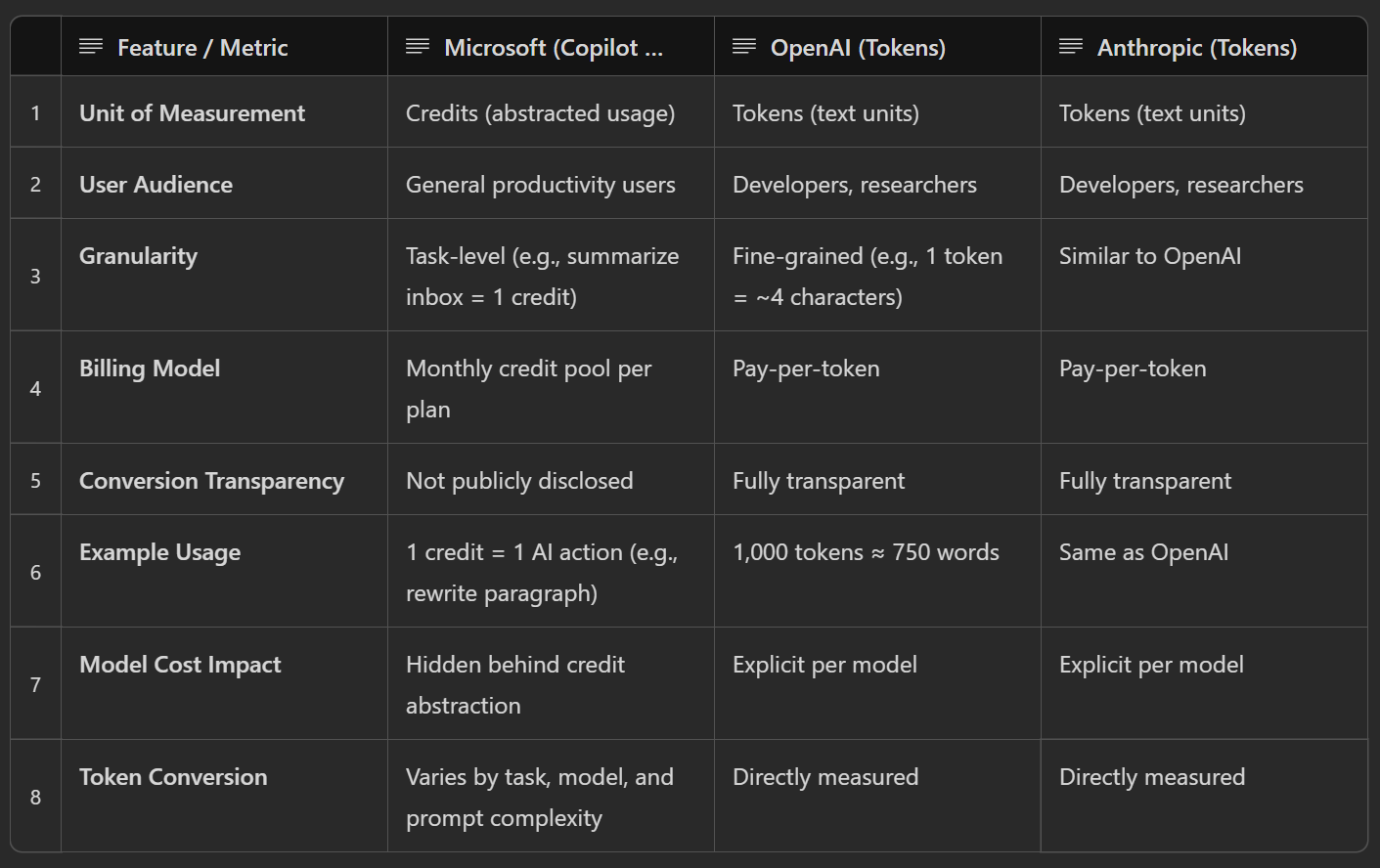Screen dimensions: 1380x868
Task: Select the Conversion Transparency cell
Action: coord(211,481)
